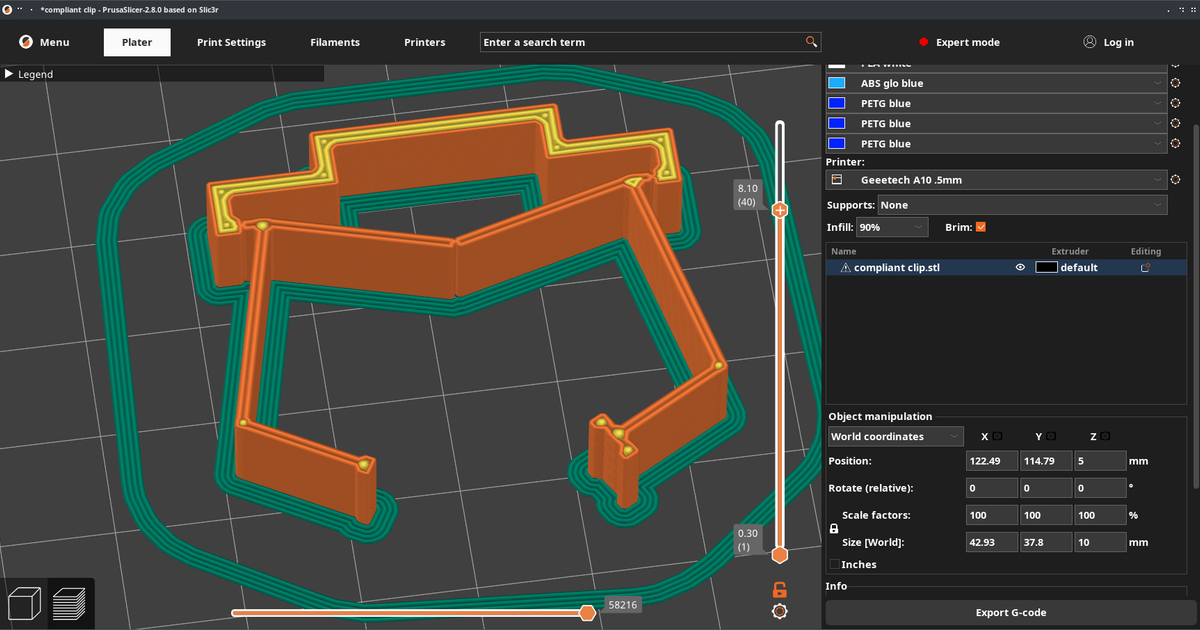Enable the Inches checkbox
Viewport: 1200px width, 630px height.
point(834,565)
